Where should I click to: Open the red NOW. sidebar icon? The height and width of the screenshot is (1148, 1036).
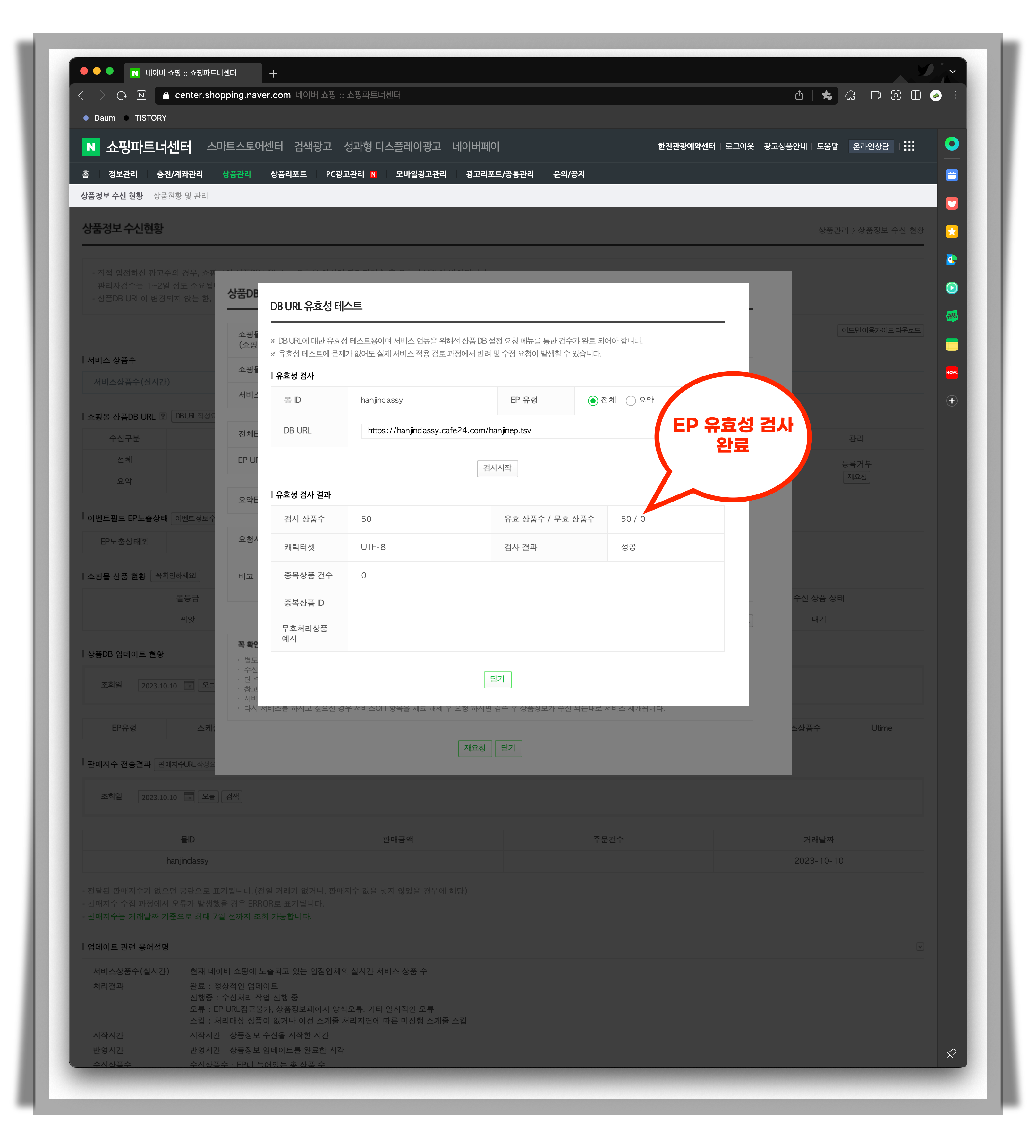click(952, 372)
